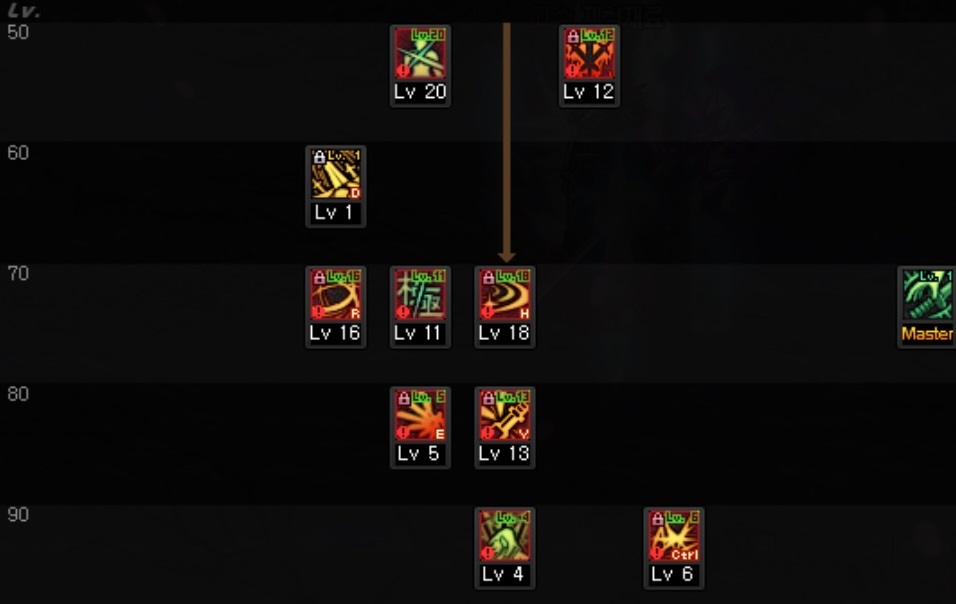Click the level 50 row marker
Viewport: 956px width, 604px height.
(18, 32)
